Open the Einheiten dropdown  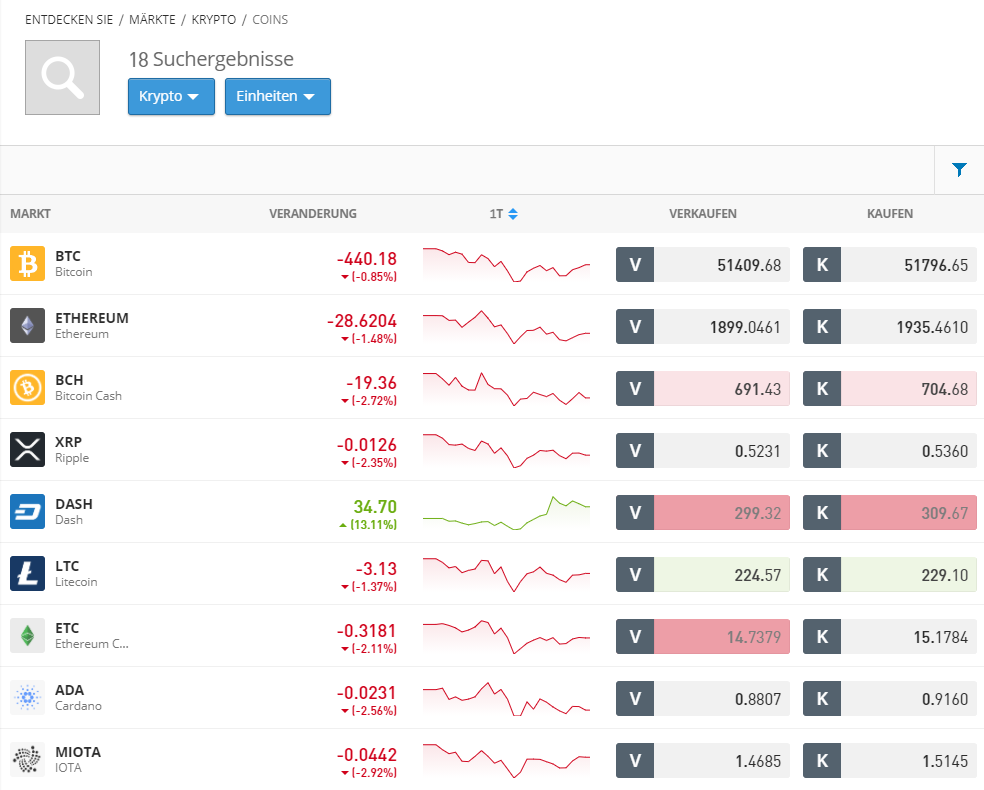pos(278,97)
